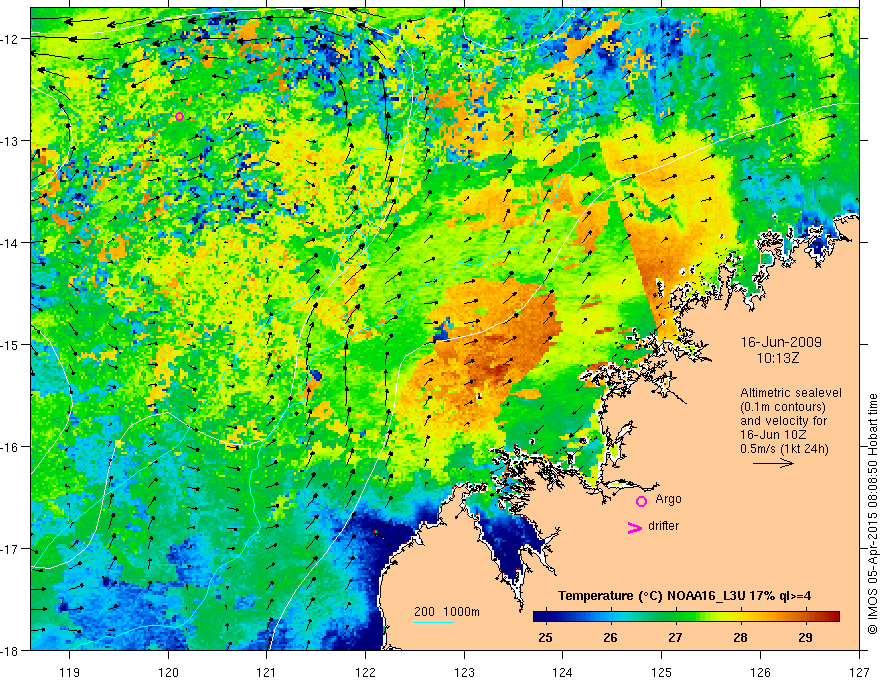Click the '200 1000m' depth contour label
The image size is (880, 680).
click(447, 612)
